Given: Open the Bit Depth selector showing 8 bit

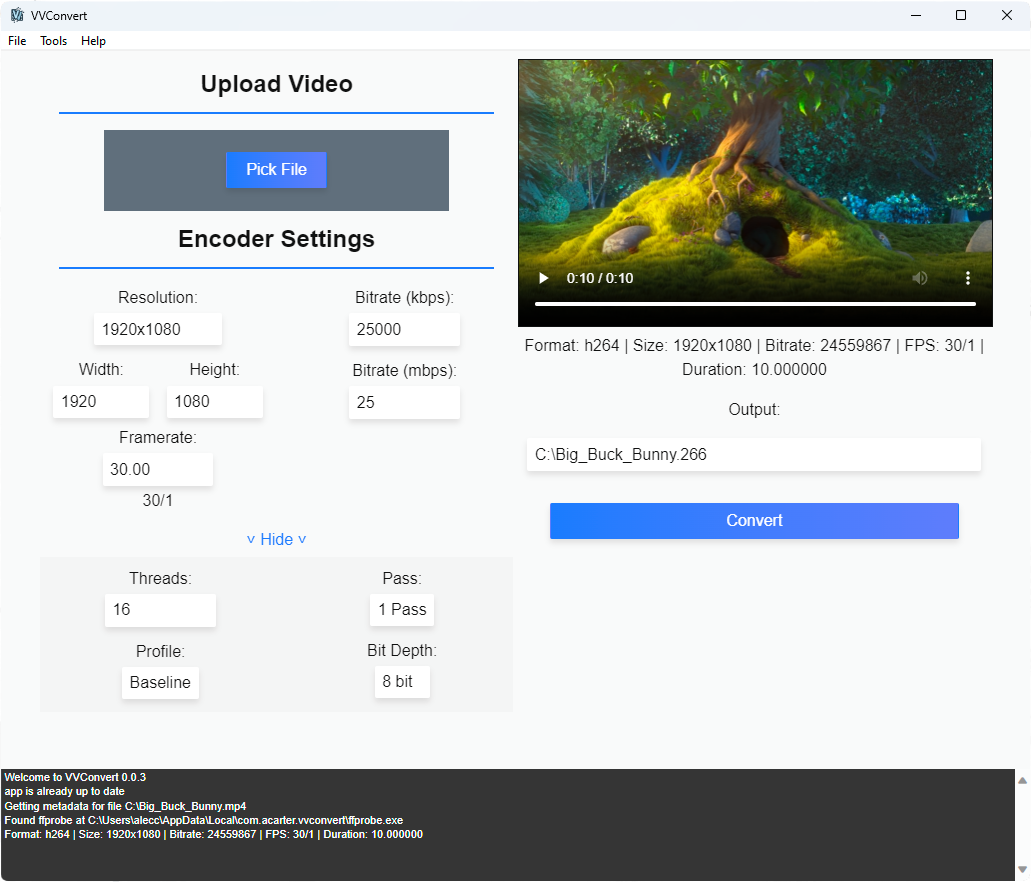Looking at the screenshot, I should pos(402,682).
